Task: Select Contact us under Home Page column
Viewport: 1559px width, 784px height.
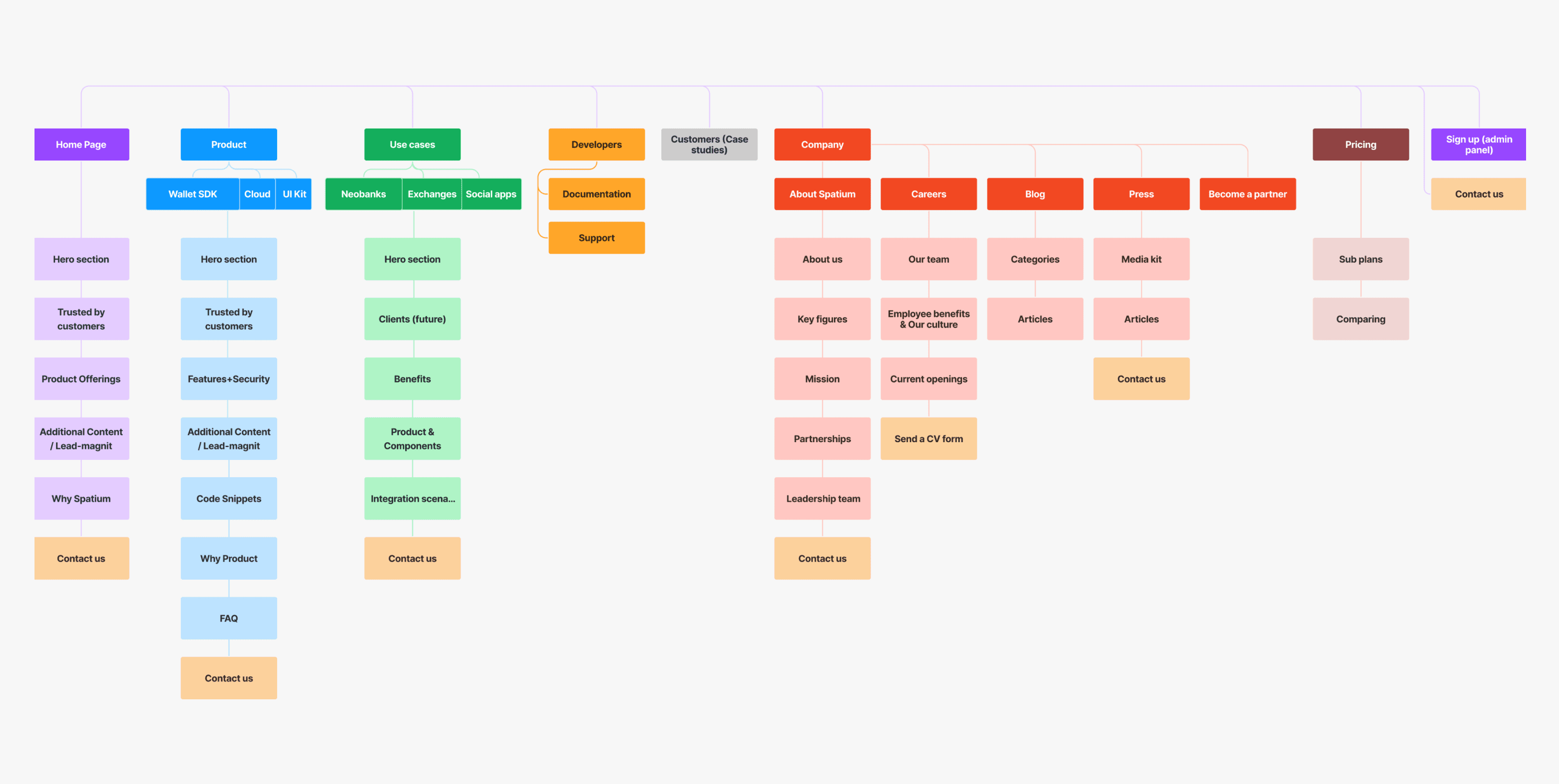Action: point(82,558)
